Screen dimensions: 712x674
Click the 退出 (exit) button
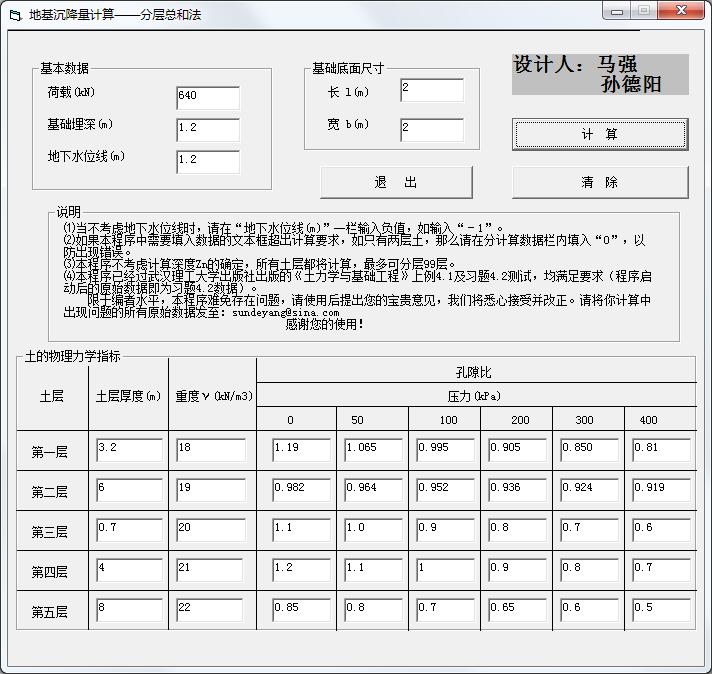tap(396, 182)
